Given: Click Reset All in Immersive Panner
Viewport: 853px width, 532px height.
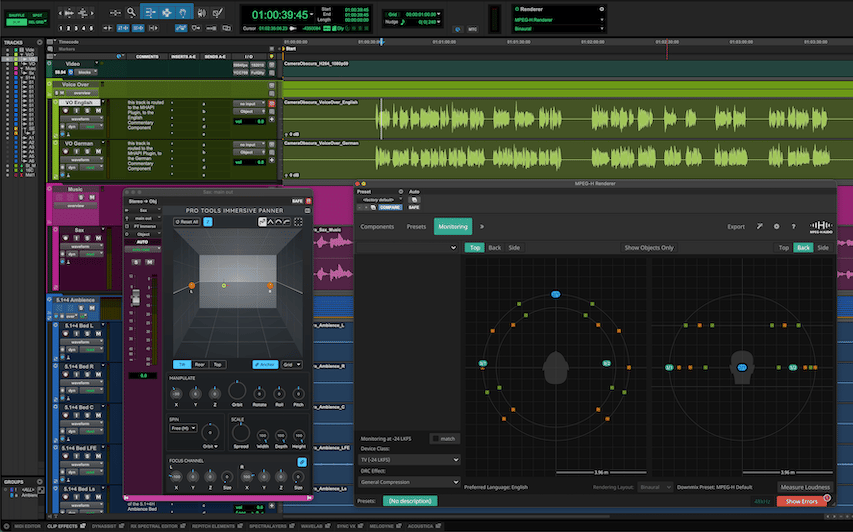Looking at the screenshot, I should click(x=187, y=222).
